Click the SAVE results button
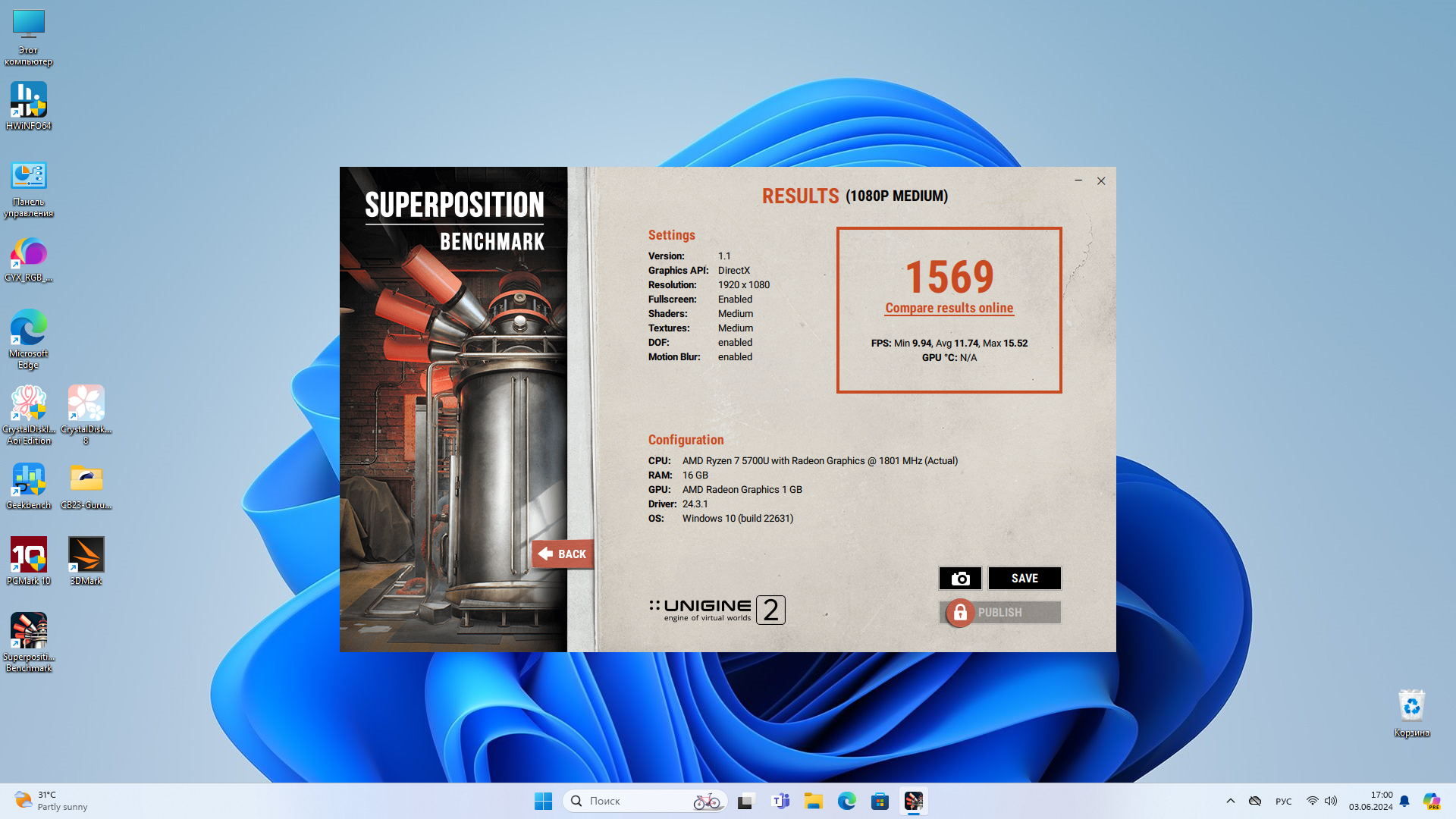This screenshot has height=819, width=1456. [x=1025, y=579]
